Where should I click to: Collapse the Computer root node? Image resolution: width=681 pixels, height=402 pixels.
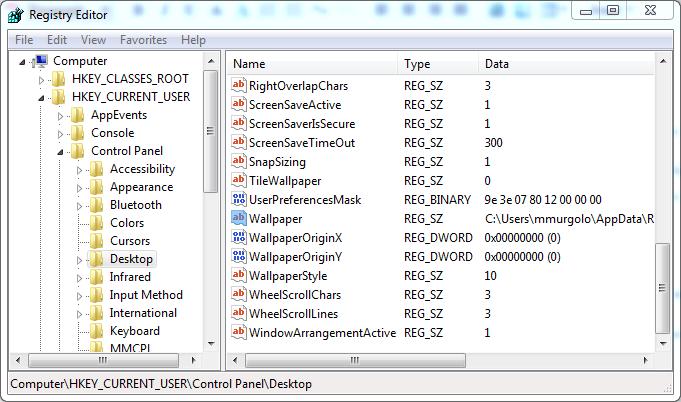point(22,63)
